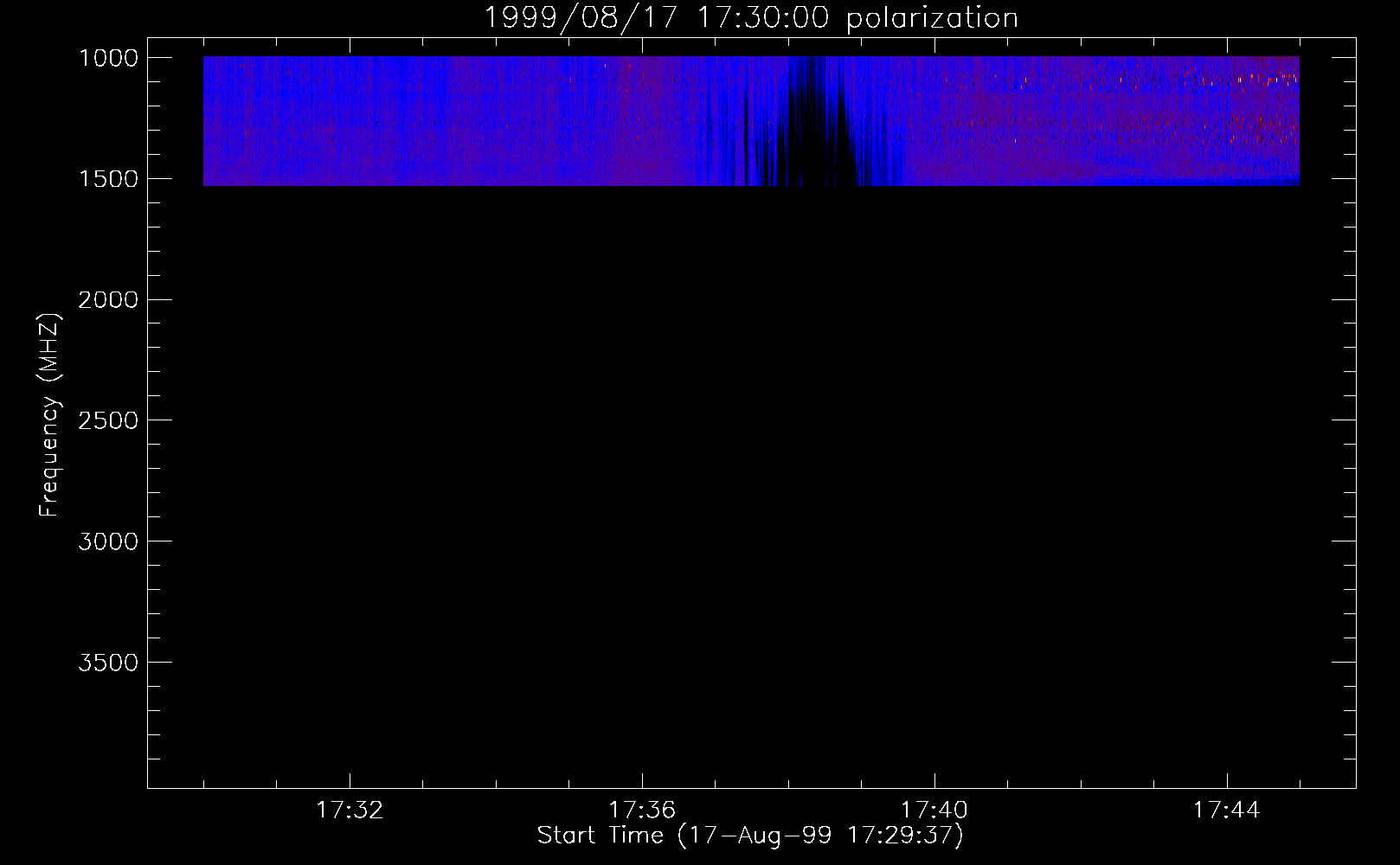Viewport: 1400px width, 865px height.
Task: Click the 17:32 time tick label
Action: 350,811
